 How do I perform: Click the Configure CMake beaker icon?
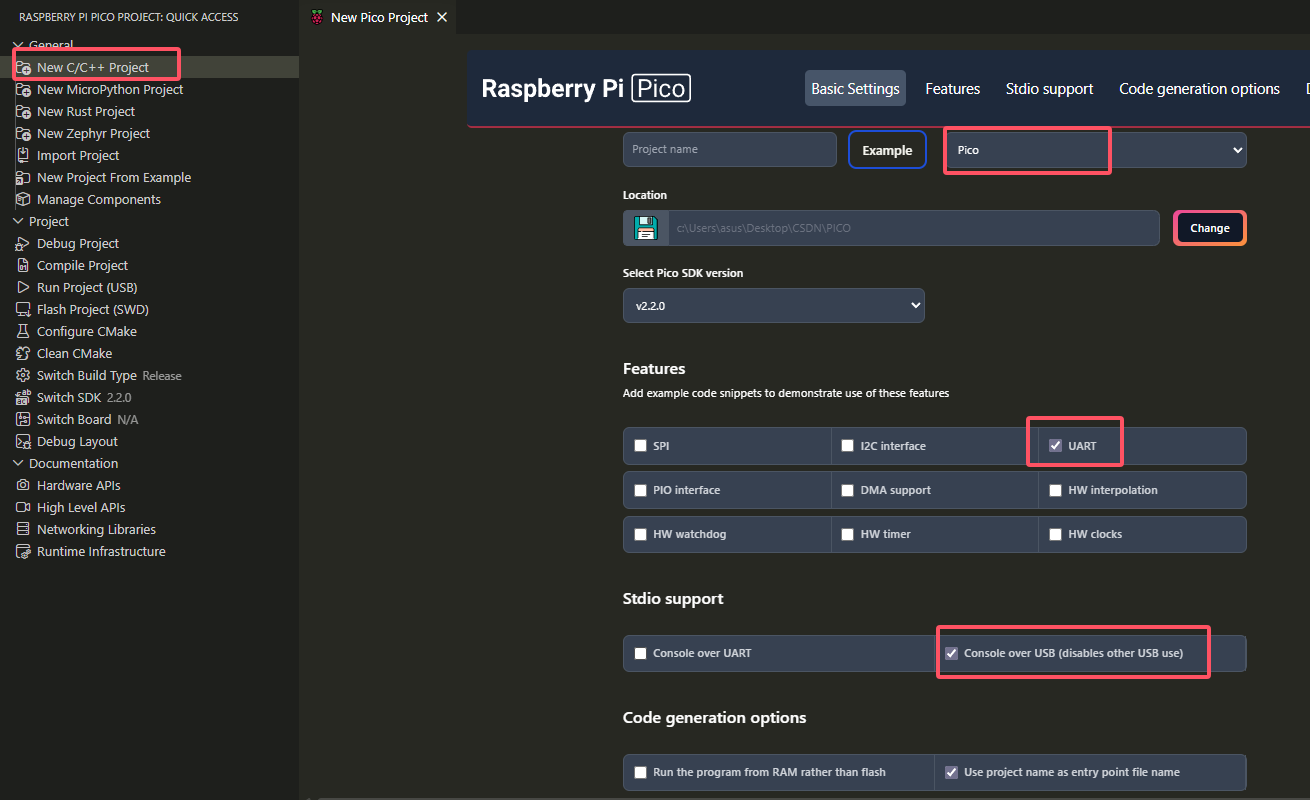click(23, 332)
